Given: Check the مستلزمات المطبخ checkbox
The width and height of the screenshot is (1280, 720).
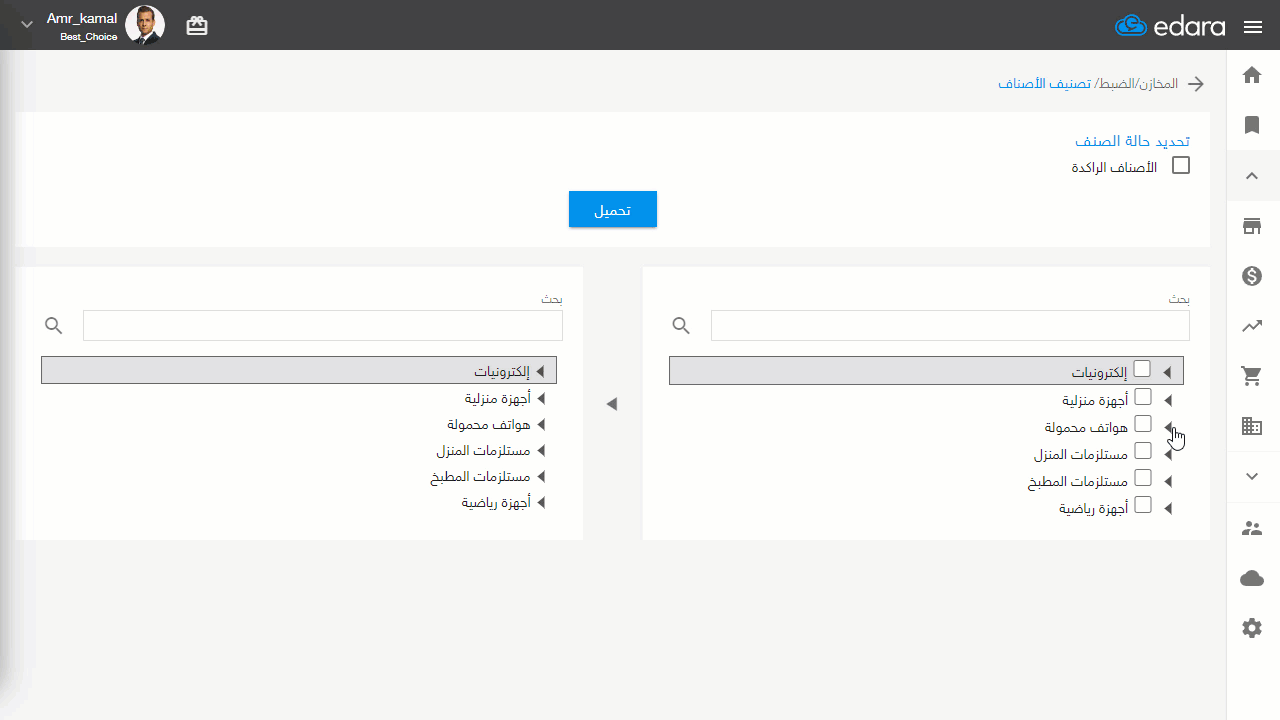Looking at the screenshot, I should click(1143, 478).
